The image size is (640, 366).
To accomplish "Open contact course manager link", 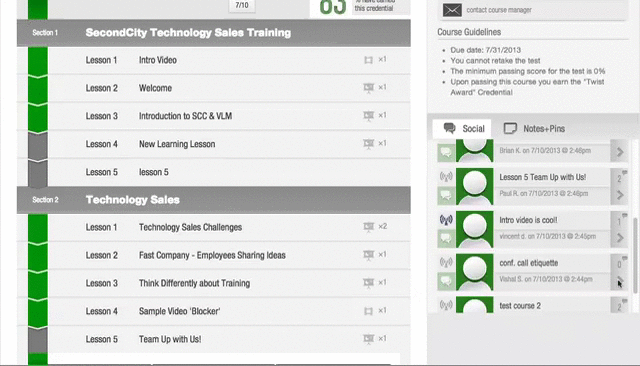I will pyautogui.click(x=499, y=10).
